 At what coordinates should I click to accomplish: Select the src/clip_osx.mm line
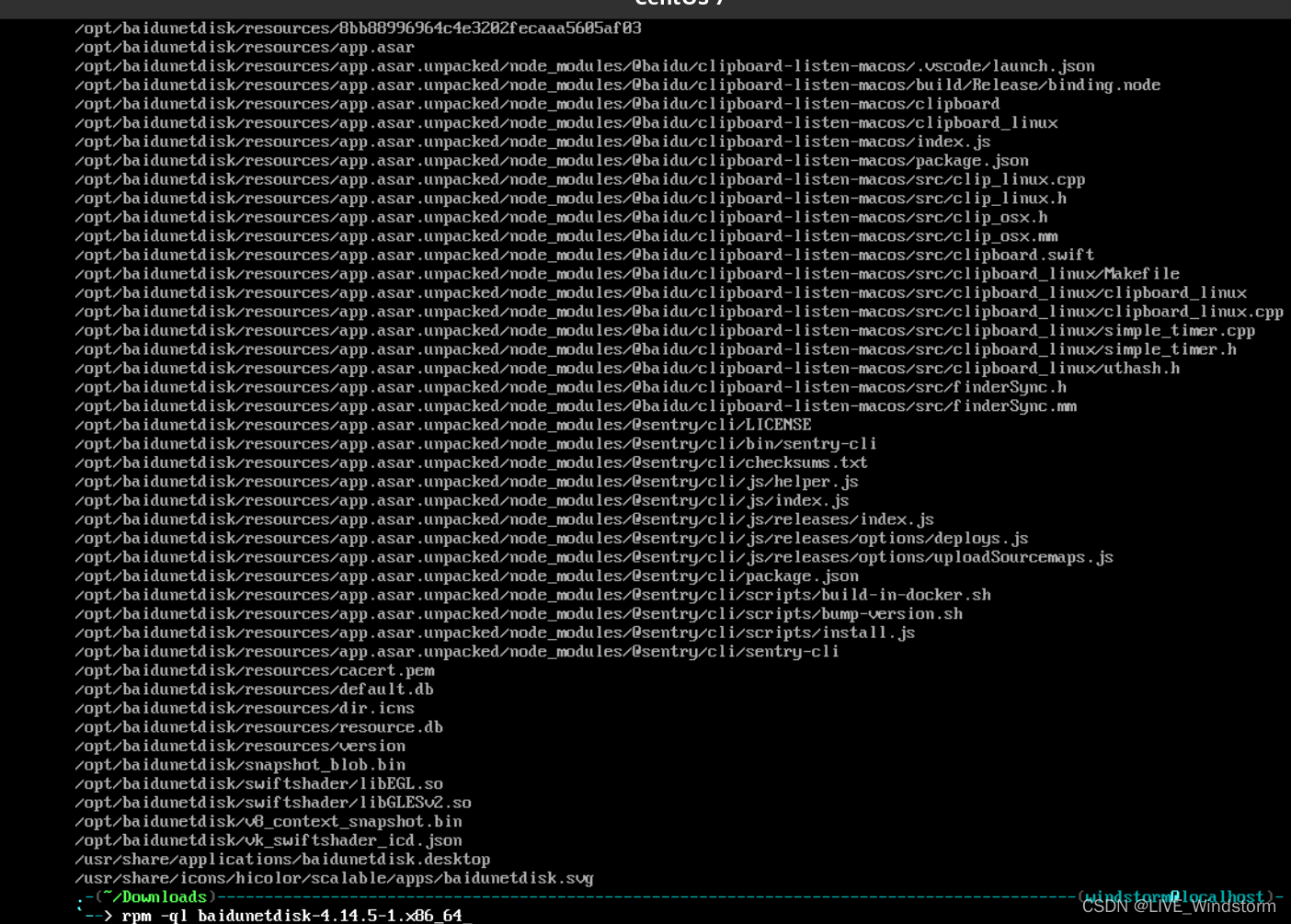point(566,235)
